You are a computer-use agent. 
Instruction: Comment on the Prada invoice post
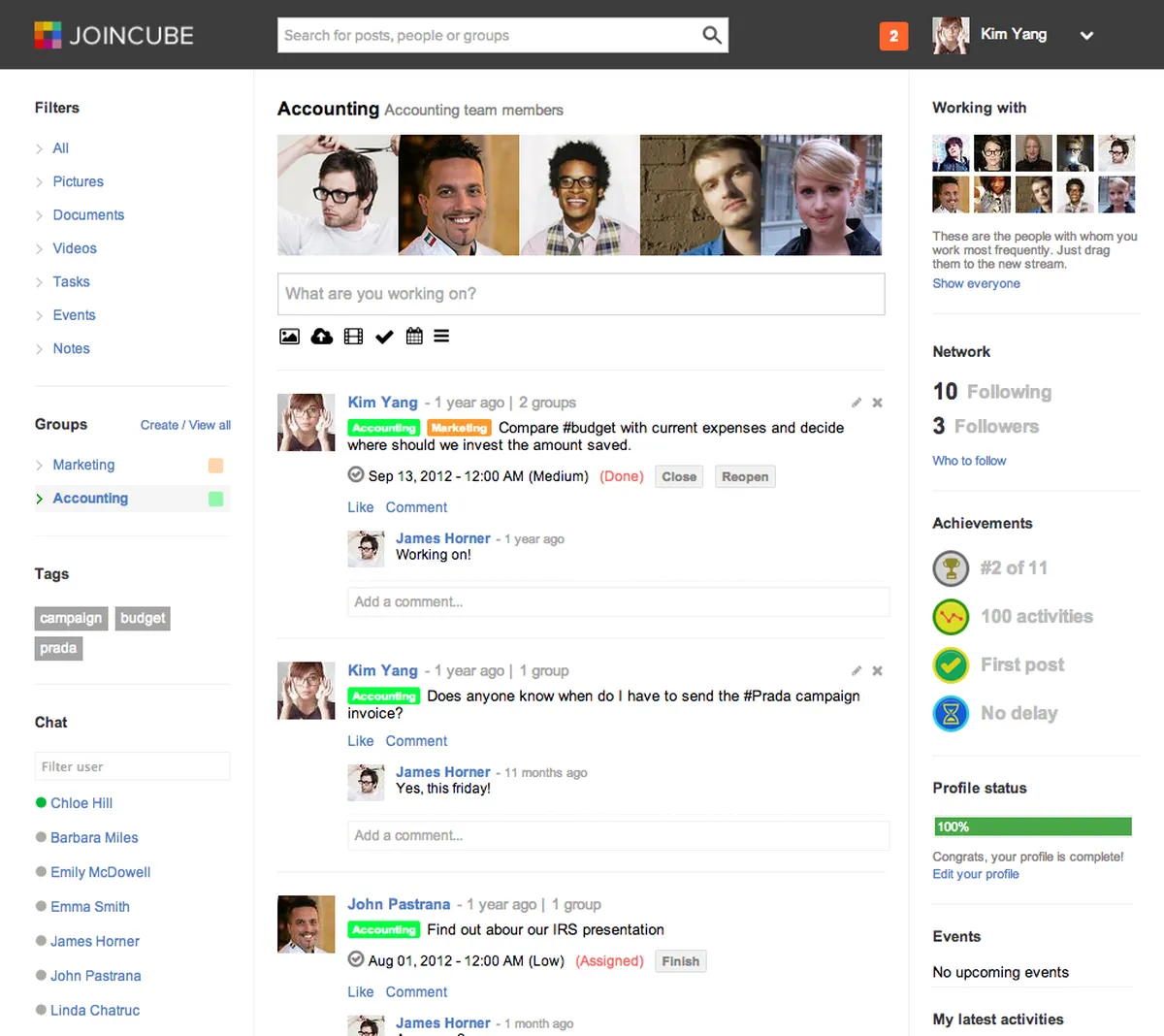tap(416, 741)
